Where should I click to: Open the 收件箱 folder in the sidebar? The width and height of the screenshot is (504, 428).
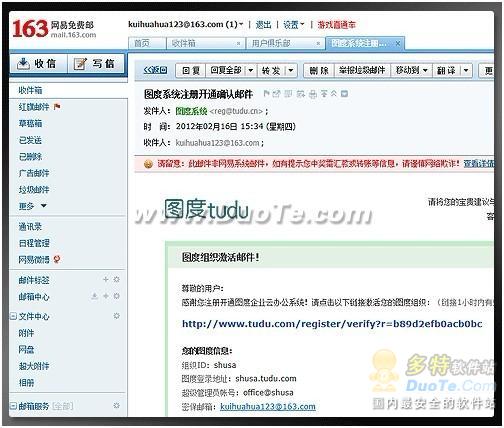[30, 90]
